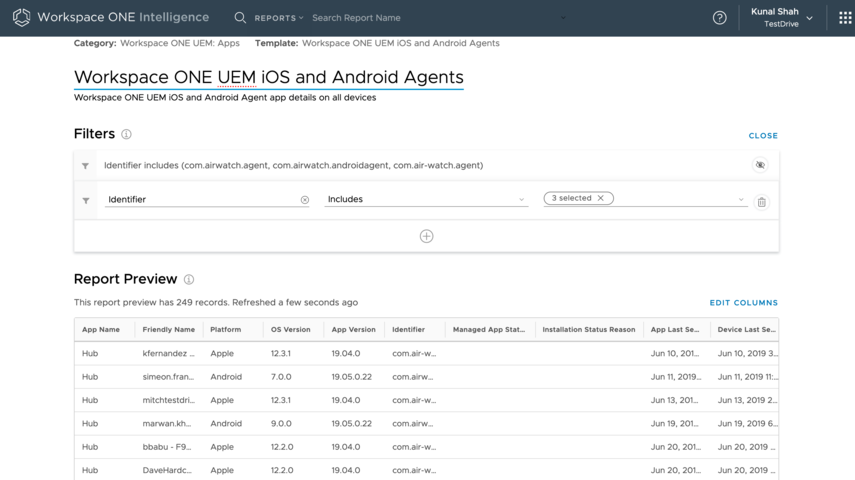Expand the filter values dropdown arrow

pyautogui.click(x=741, y=199)
